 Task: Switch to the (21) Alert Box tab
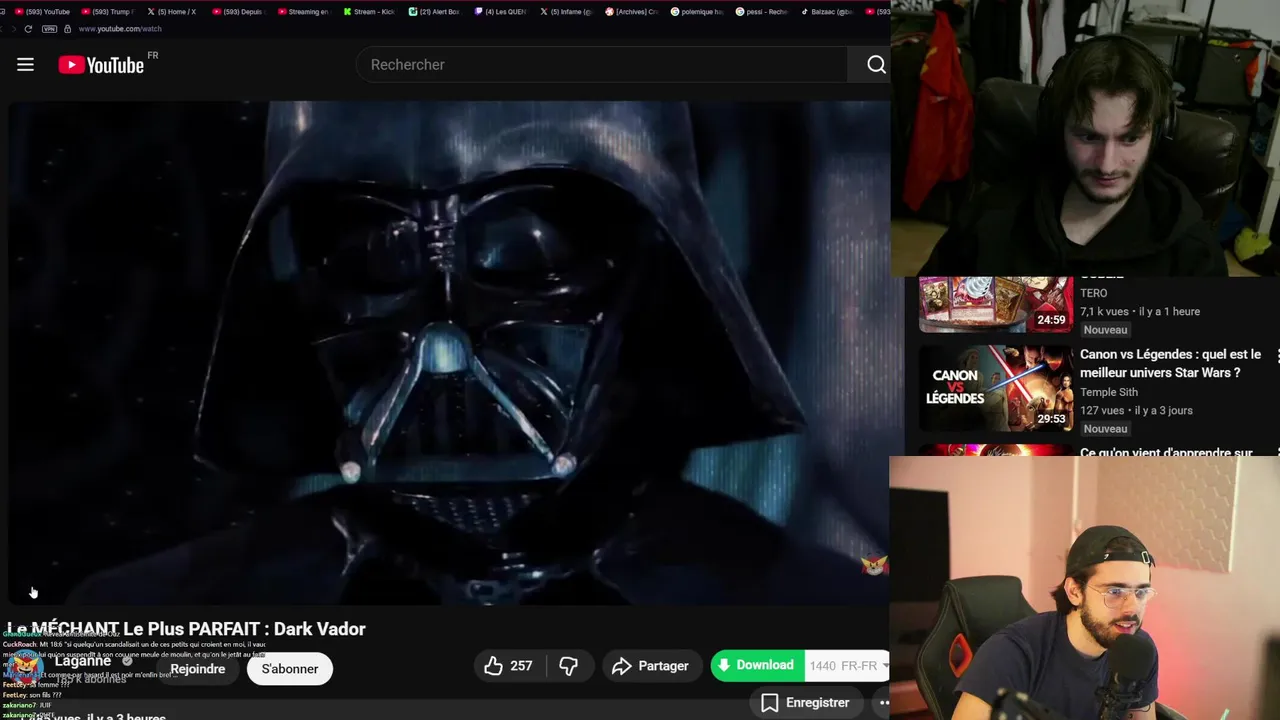[434, 12]
